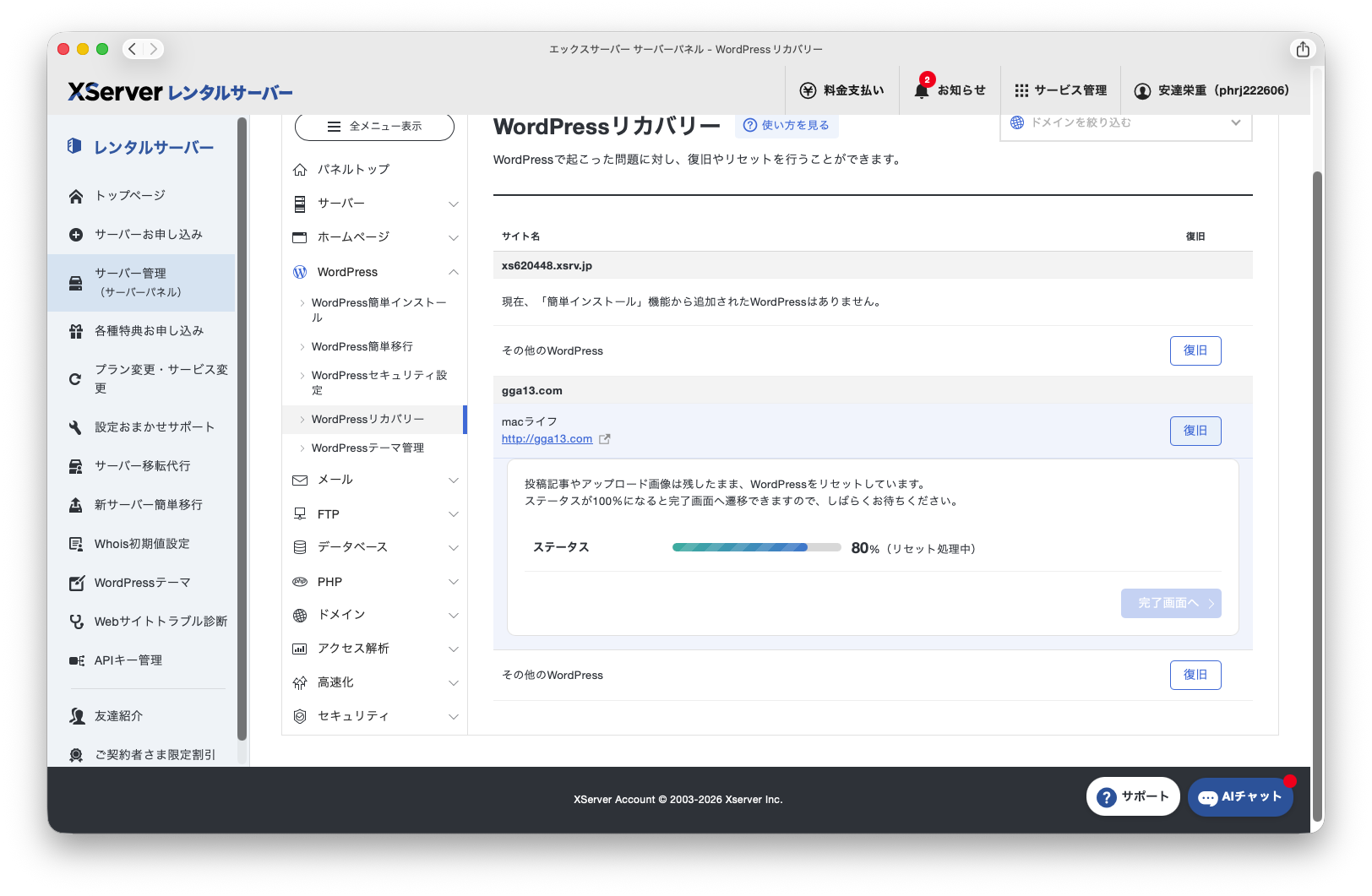This screenshot has width=1372, height=896.
Task: Click 完了画面へ button
Action: (x=1171, y=603)
